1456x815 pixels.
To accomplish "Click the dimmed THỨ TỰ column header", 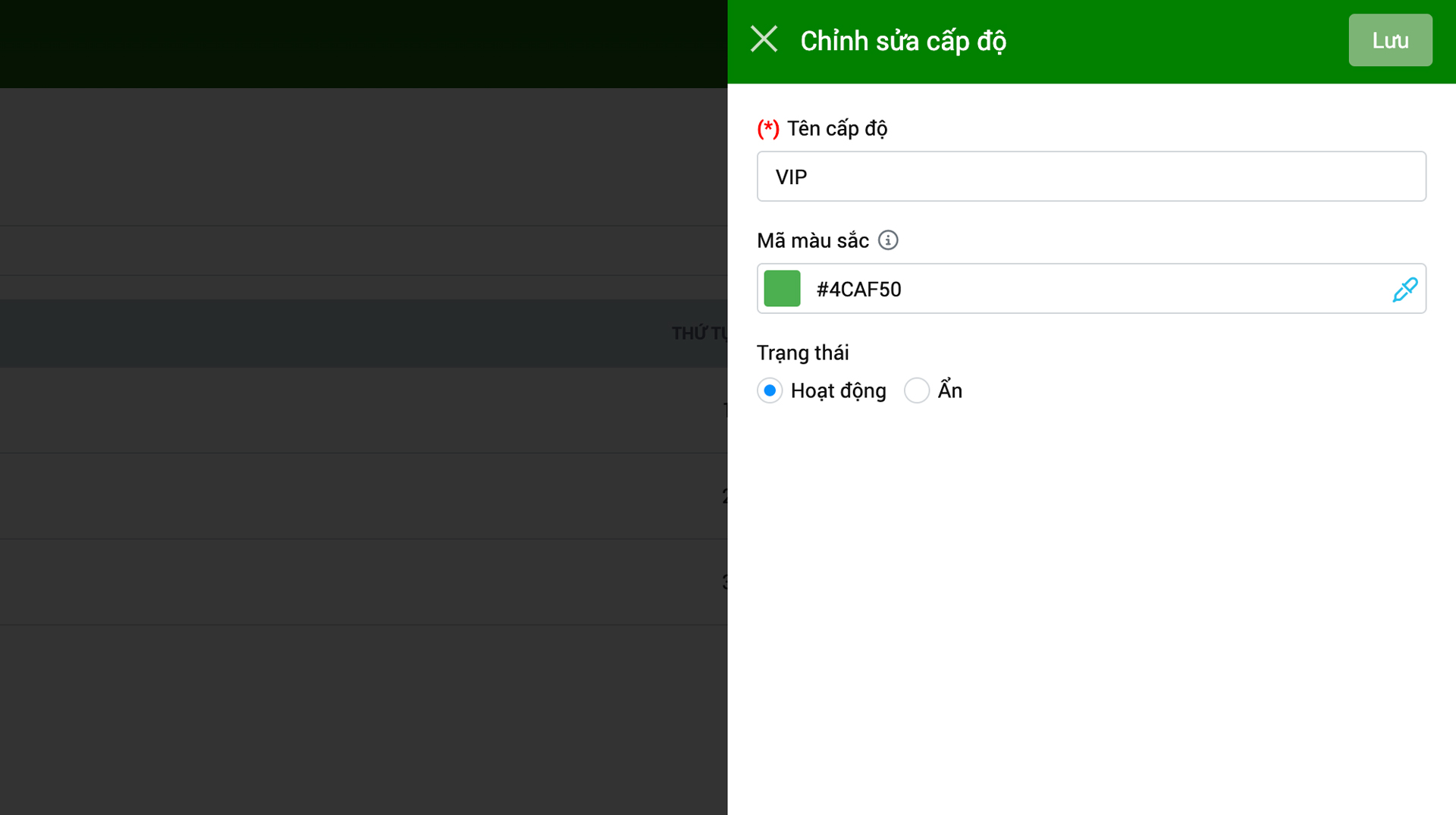I will 698,334.
